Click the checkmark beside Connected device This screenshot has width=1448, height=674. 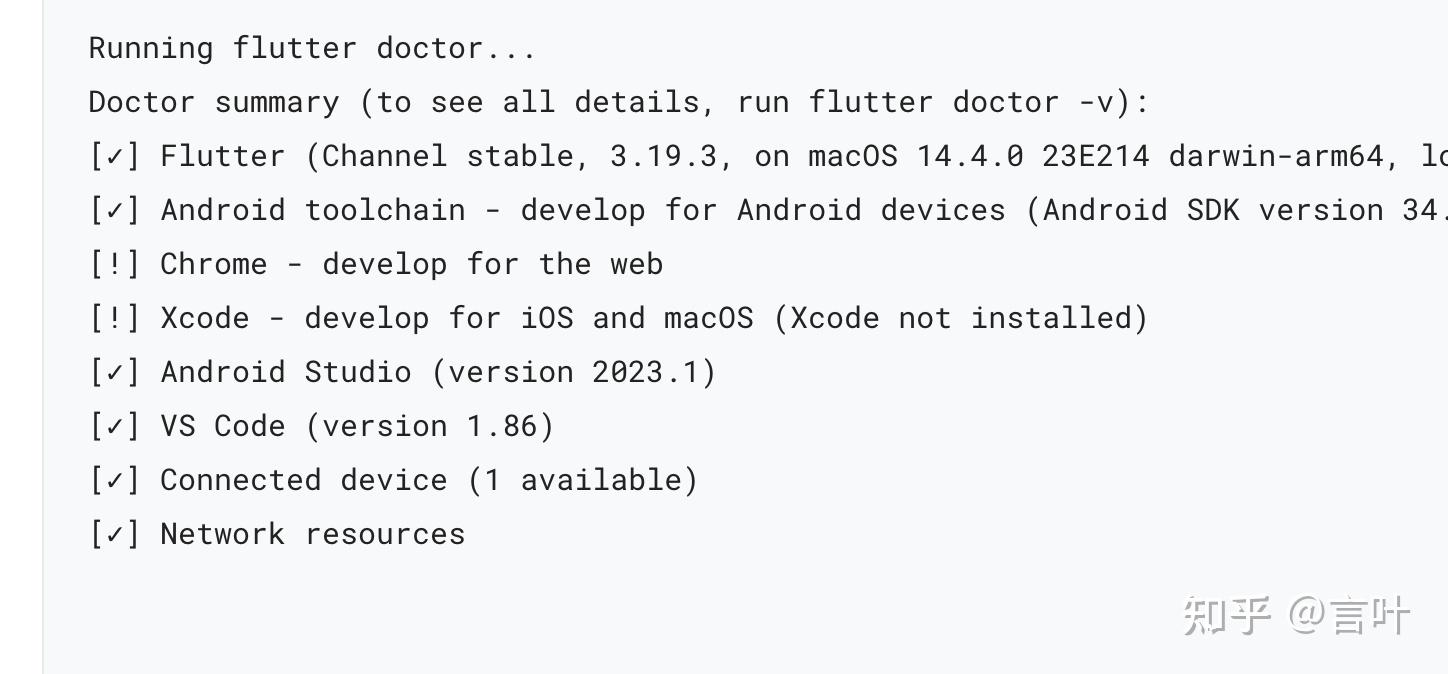point(115,481)
